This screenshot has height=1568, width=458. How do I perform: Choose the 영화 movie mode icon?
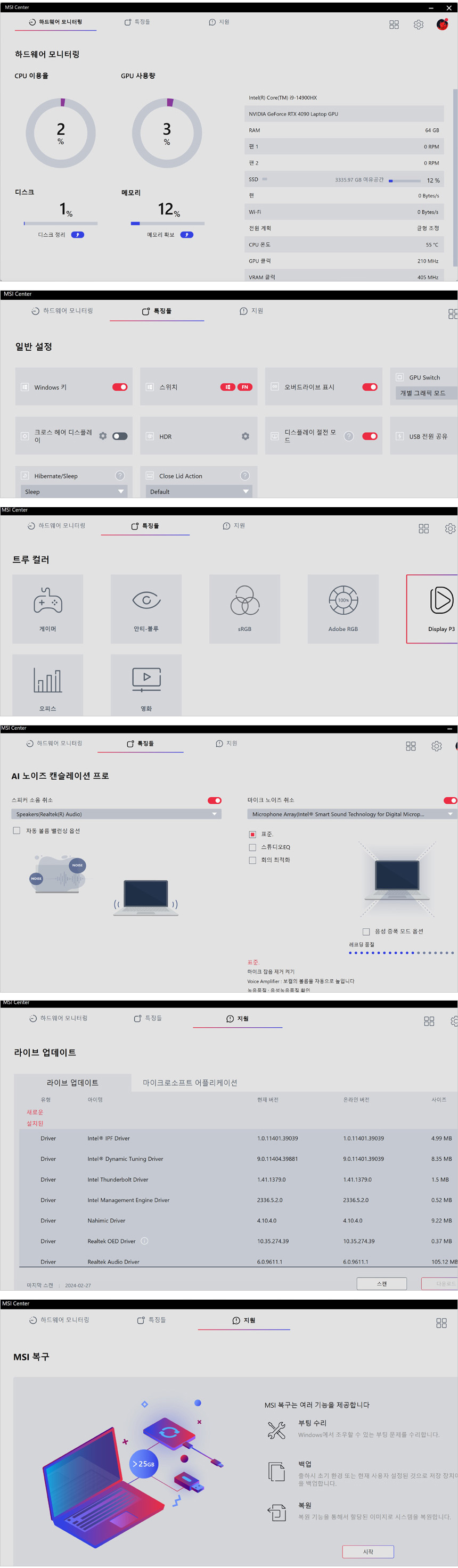pos(146,679)
